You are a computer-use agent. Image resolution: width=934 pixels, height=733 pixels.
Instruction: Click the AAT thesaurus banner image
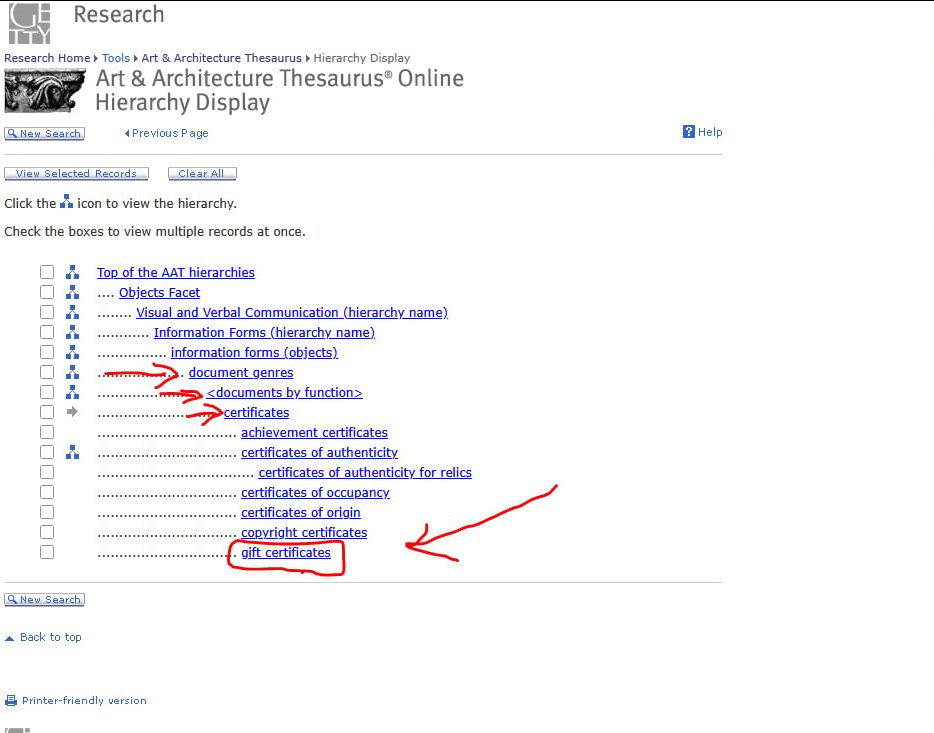click(x=45, y=91)
